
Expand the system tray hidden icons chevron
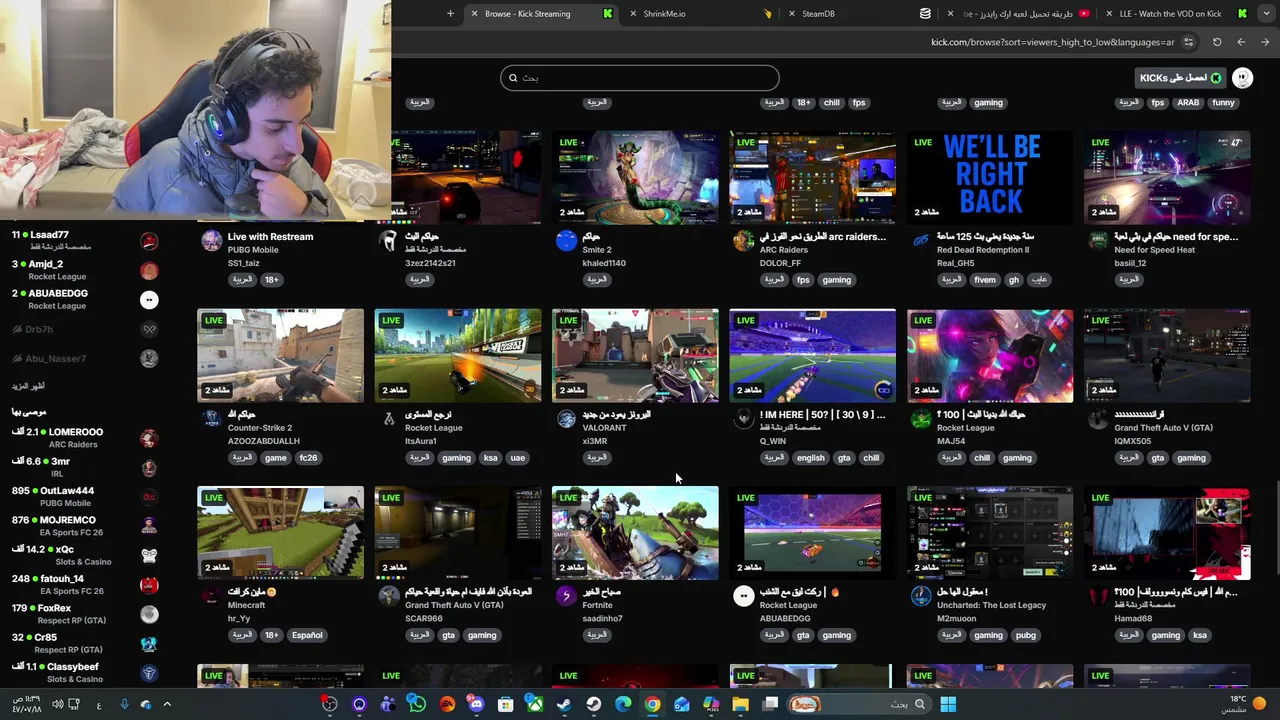coord(167,704)
